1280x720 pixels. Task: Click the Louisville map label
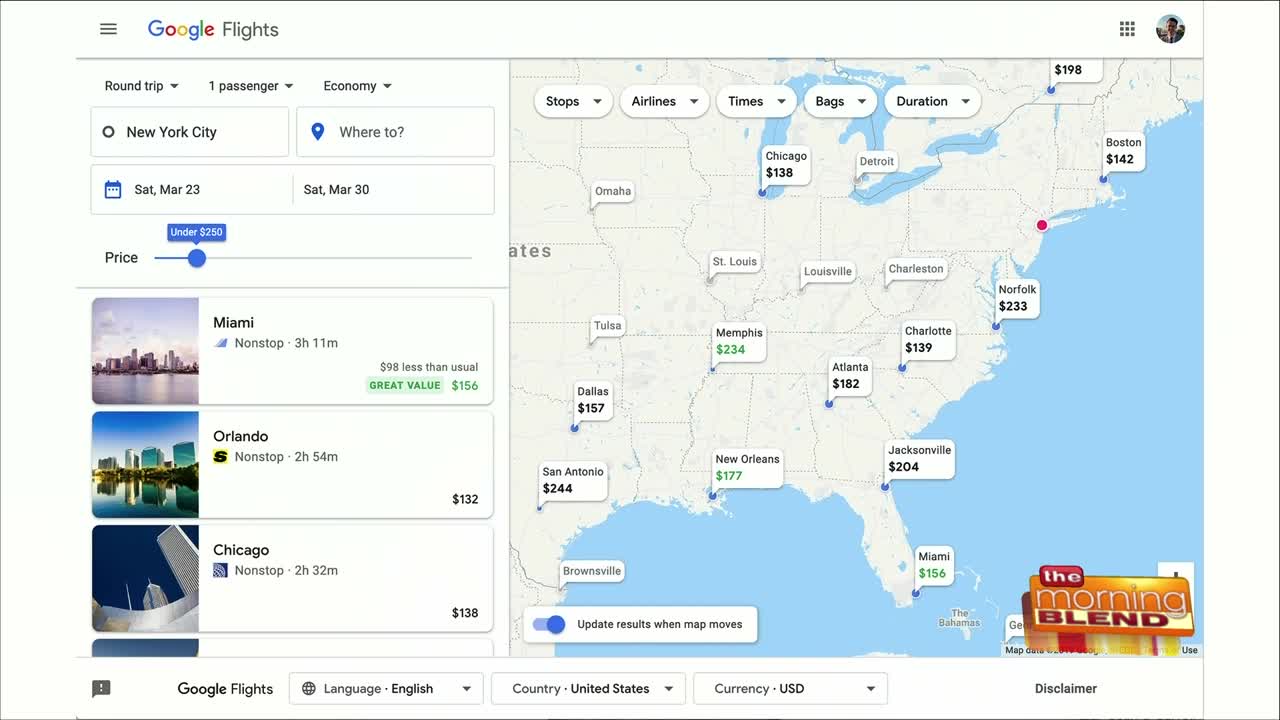pyautogui.click(x=828, y=272)
